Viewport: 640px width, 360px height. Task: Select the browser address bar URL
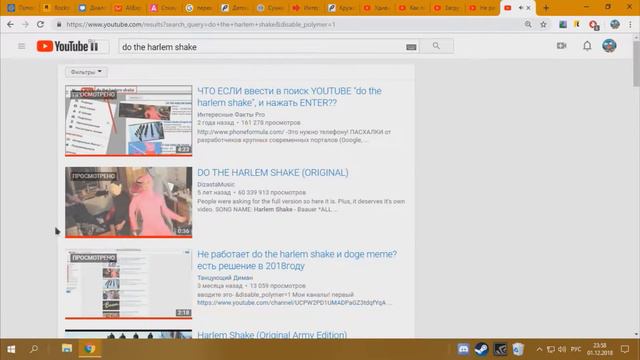(x=201, y=24)
